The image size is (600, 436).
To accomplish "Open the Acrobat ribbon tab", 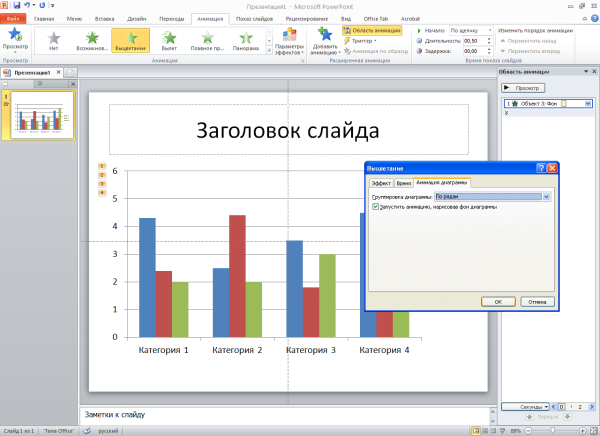I will click(x=410, y=19).
